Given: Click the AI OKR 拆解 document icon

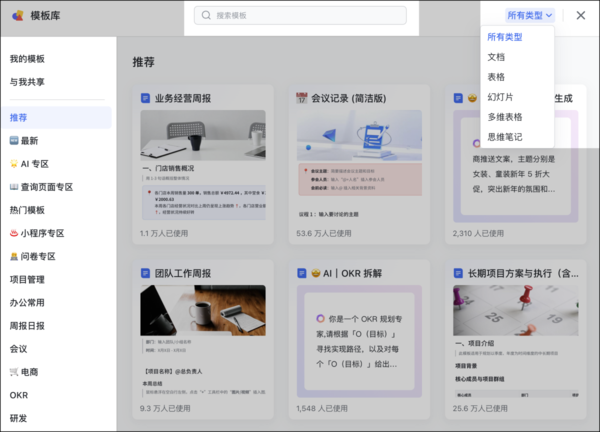Looking at the screenshot, I should [x=301, y=272].
